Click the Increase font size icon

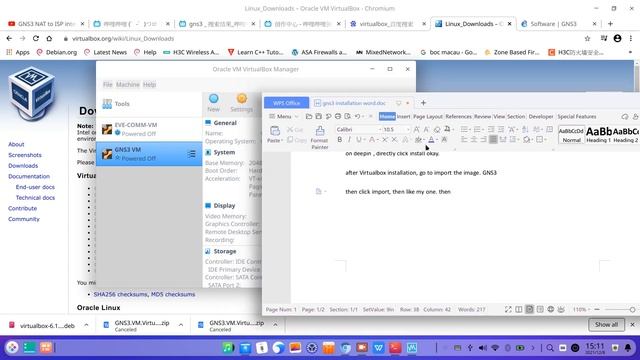pyautogui.click(x=416, y=129)
